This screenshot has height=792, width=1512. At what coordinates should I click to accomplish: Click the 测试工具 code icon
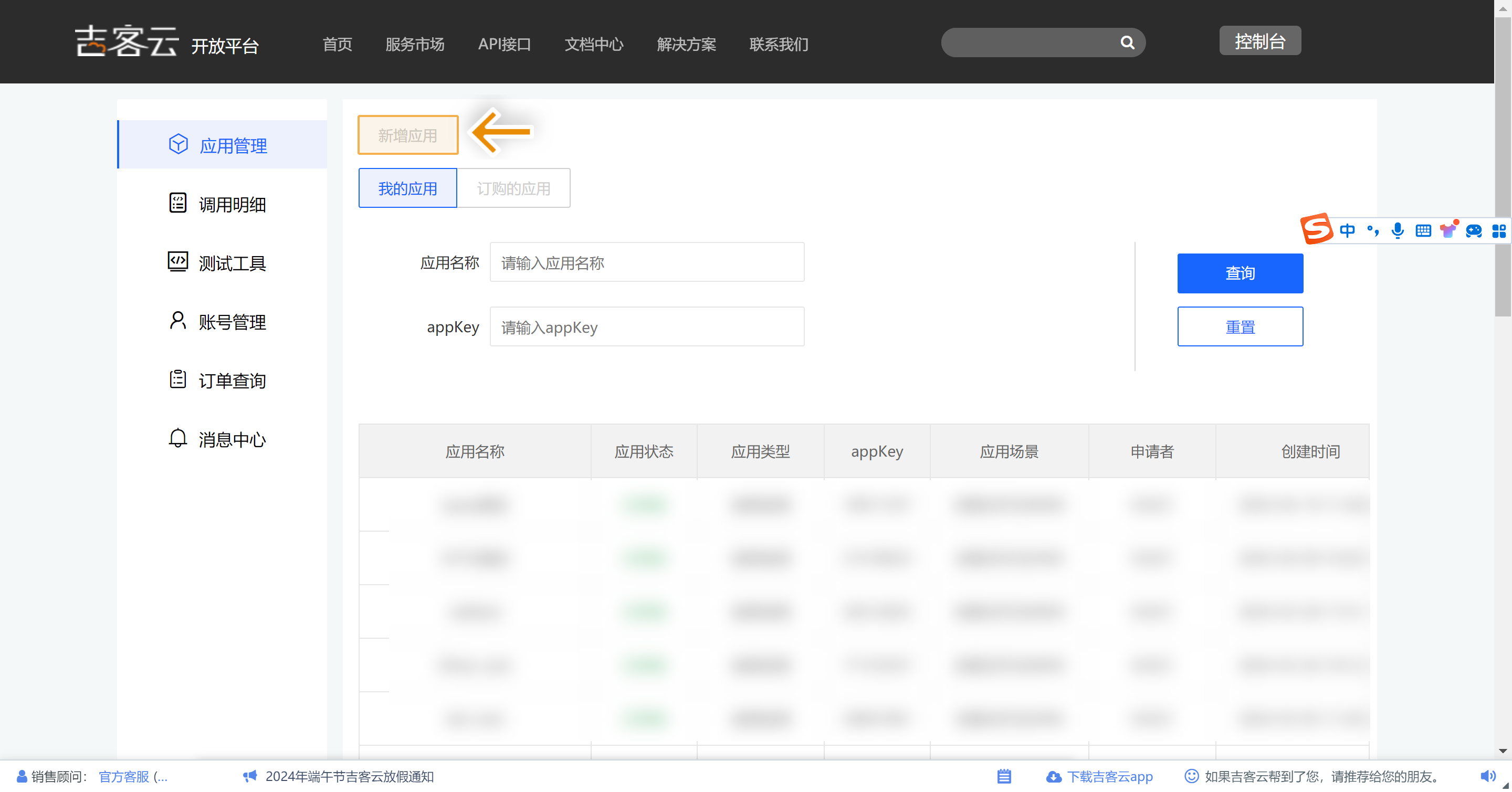178,262
